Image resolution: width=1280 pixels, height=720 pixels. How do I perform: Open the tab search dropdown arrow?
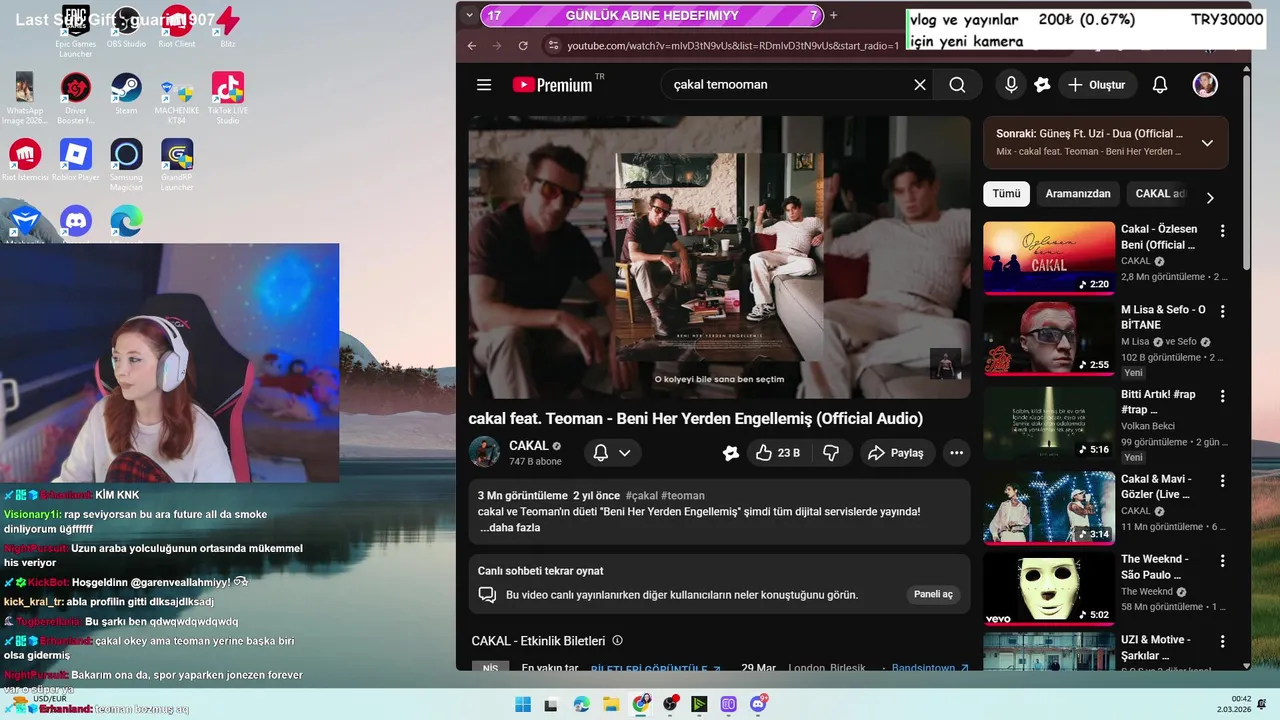[x=470, y=15]
